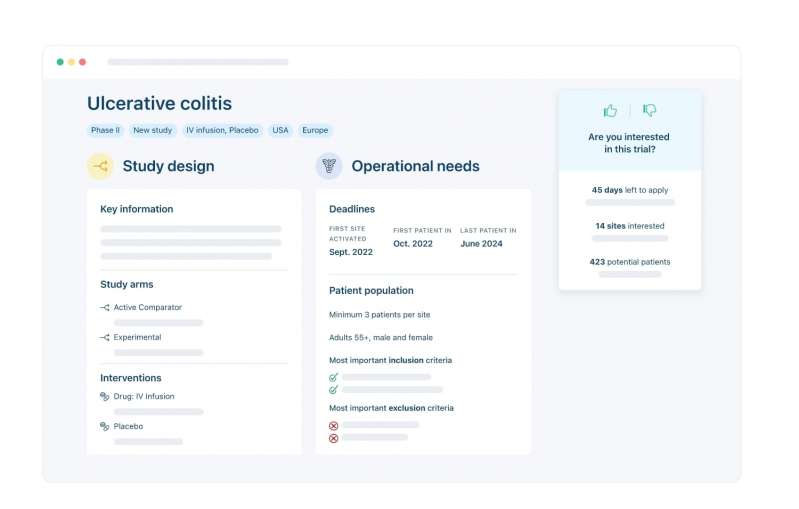Screen dimensions: 799x509
Task: Click the thumbs up icon
Action: [610, 111]
